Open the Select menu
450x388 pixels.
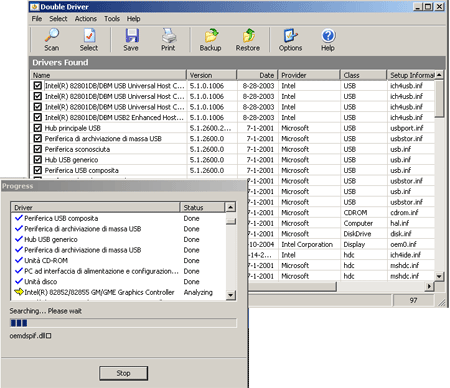58,19
